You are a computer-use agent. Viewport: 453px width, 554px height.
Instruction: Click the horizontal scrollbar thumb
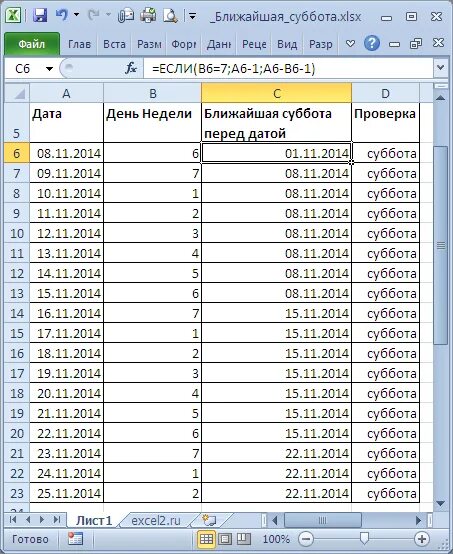323,520
